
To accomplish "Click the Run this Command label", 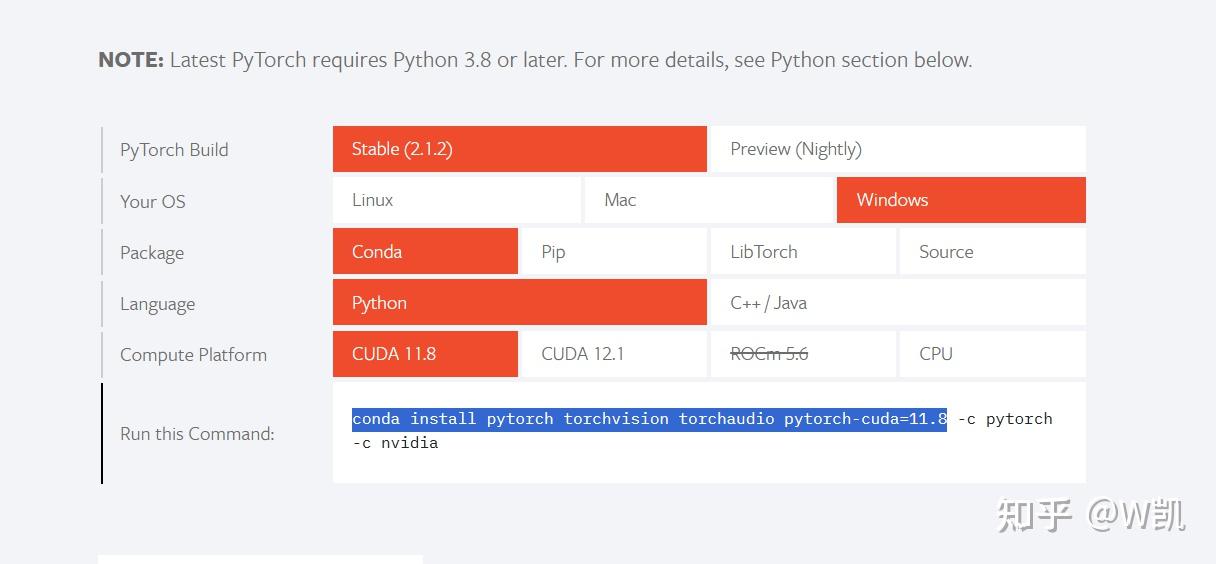I will coord(197,434).
